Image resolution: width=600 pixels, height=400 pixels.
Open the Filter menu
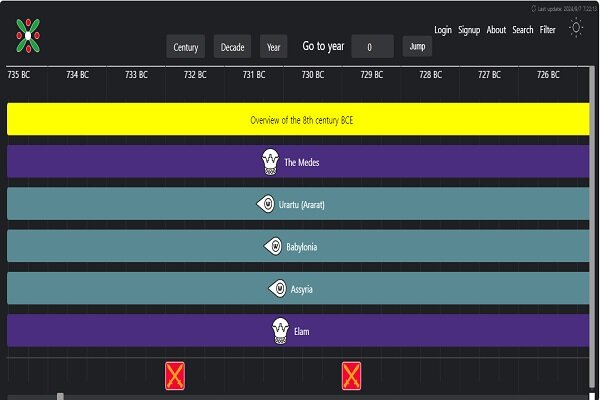point(548,30)
